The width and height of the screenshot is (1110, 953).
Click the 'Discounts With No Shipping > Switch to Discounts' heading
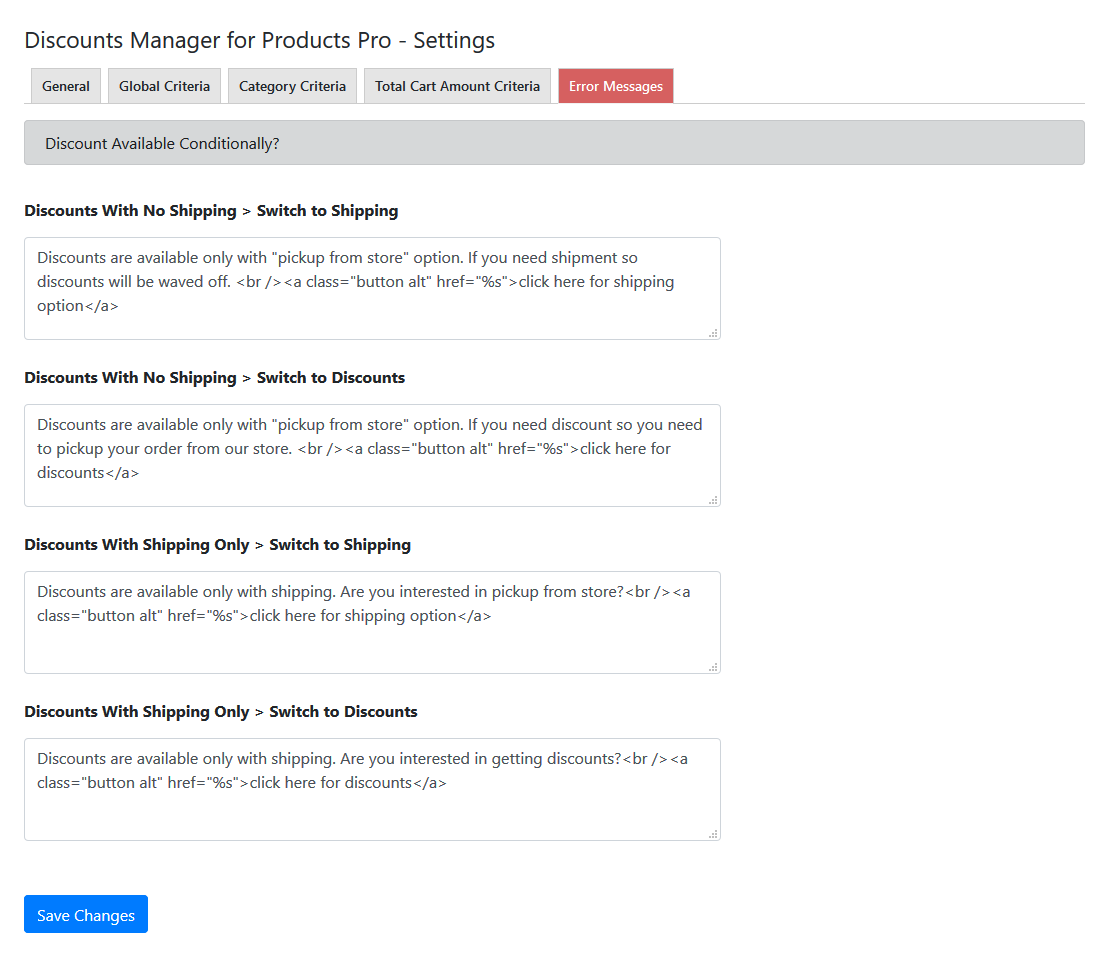point(214,378)
